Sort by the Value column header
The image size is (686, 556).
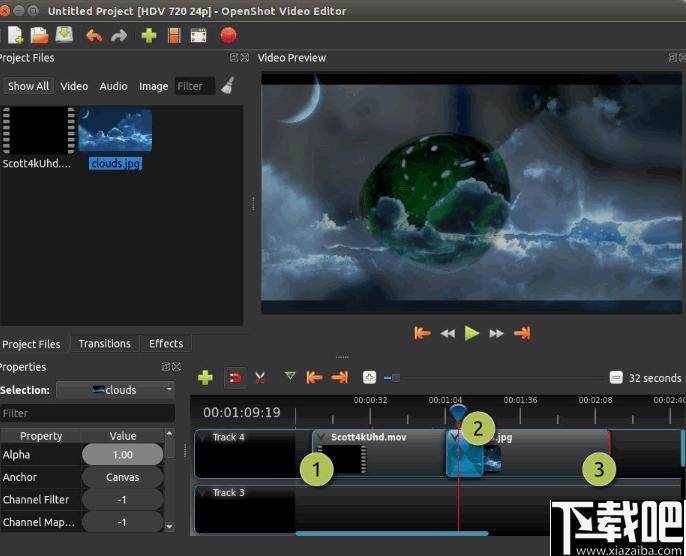[x=122, y=436]
